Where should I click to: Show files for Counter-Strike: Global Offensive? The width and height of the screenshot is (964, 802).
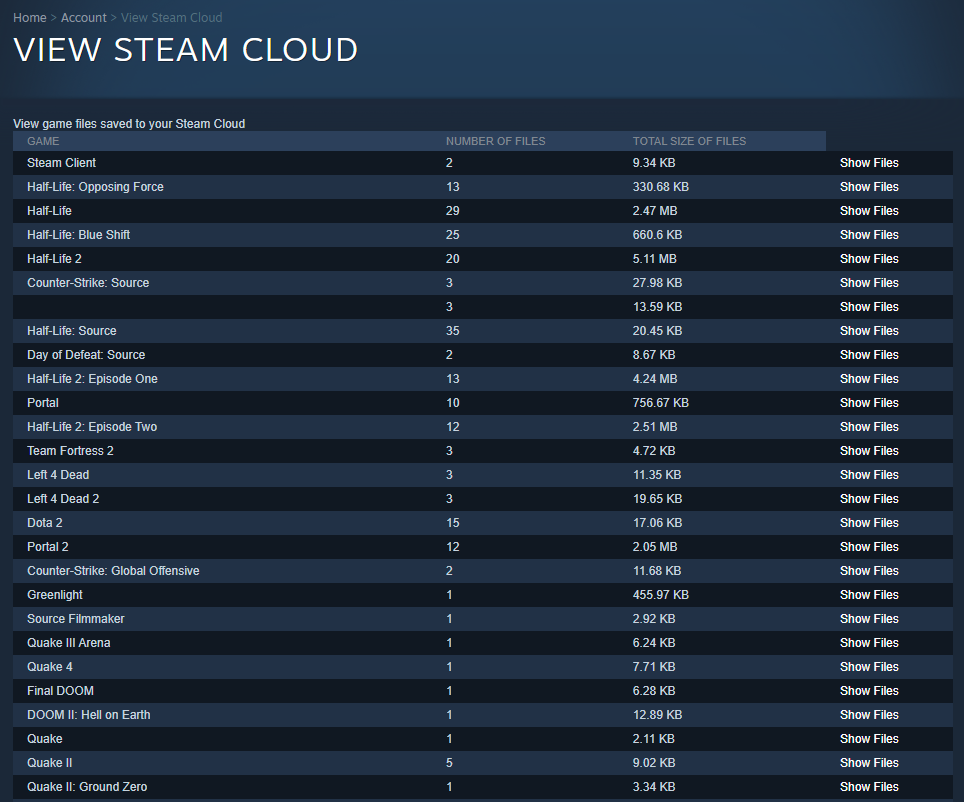(868, 570)
